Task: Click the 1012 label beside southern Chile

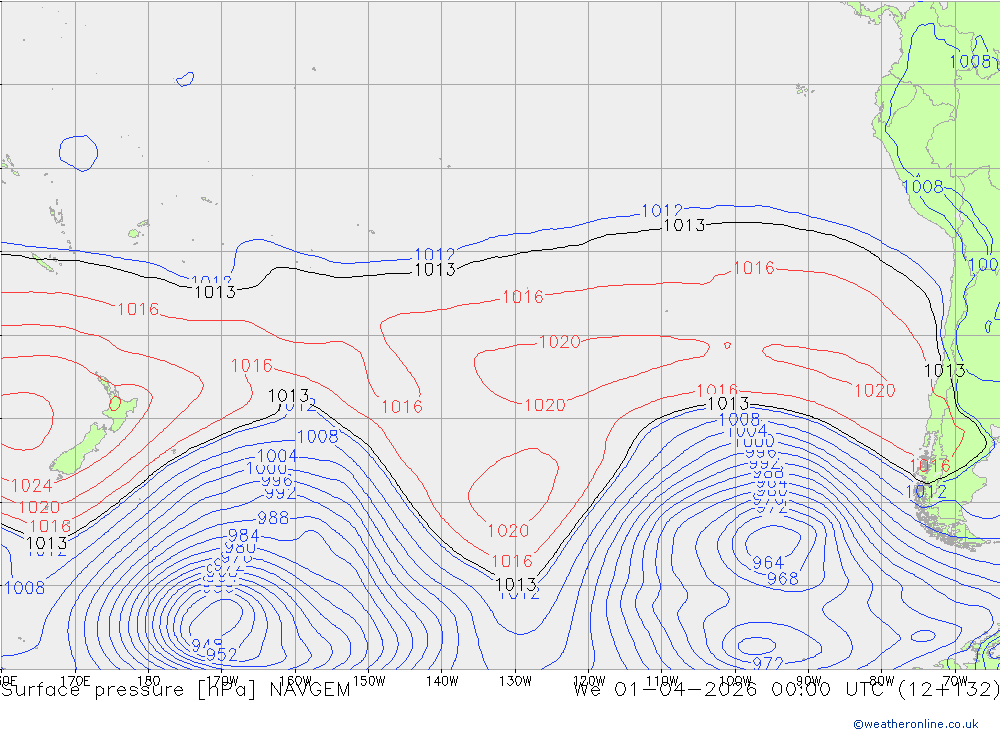Action: click(x=926, y=492)
